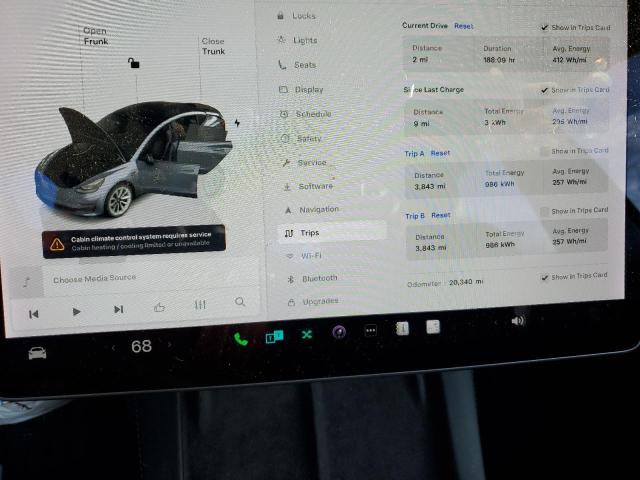Tap the unlocked padlock icon above car
The width and height of the screenshot is (640, 480).
(133, 63)
